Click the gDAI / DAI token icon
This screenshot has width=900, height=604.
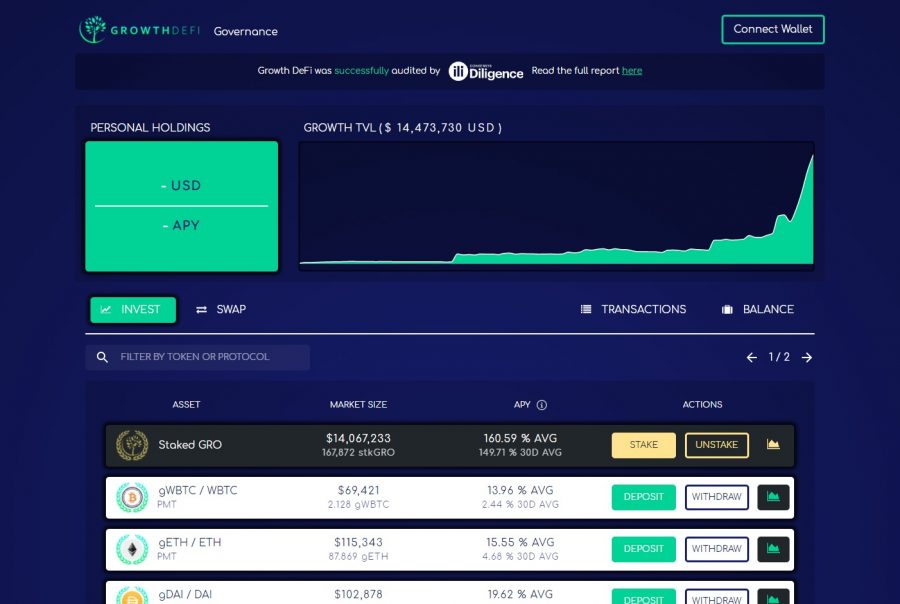(x=132, y=596)
